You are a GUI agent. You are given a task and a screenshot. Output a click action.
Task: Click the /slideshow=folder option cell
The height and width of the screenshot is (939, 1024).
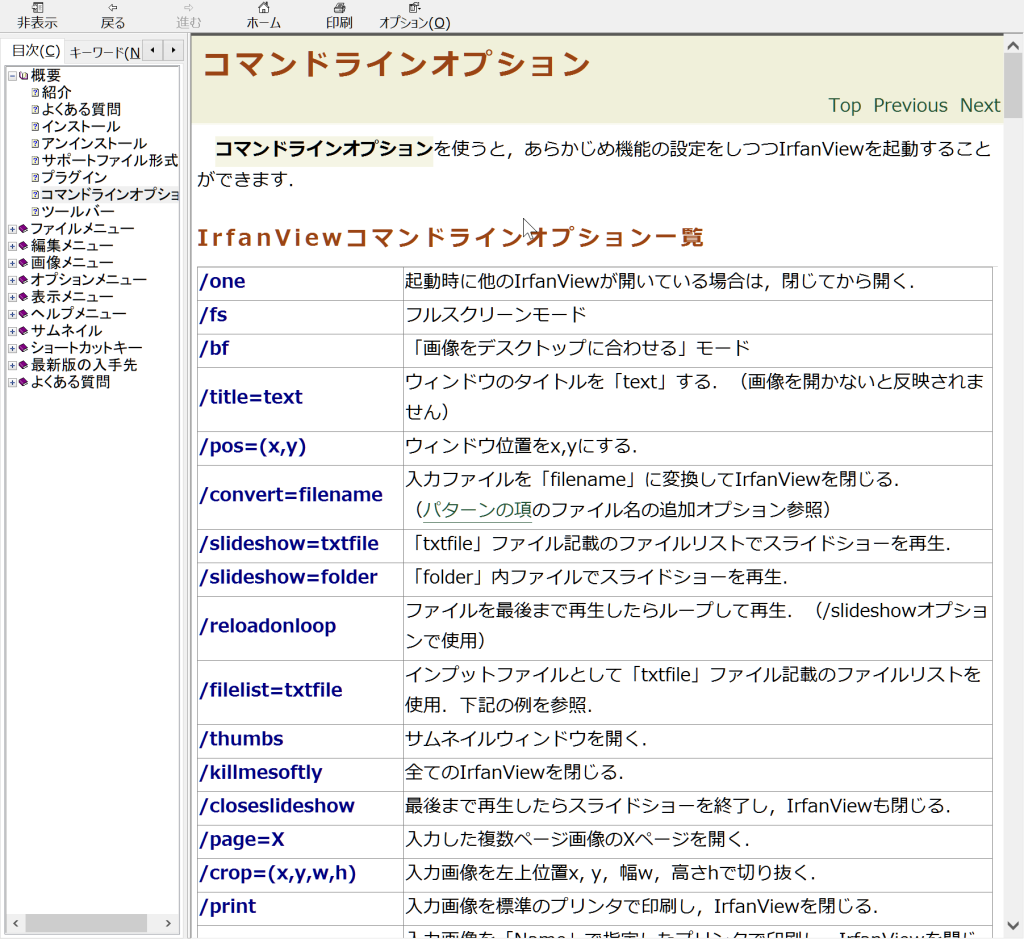pos(300,579)
